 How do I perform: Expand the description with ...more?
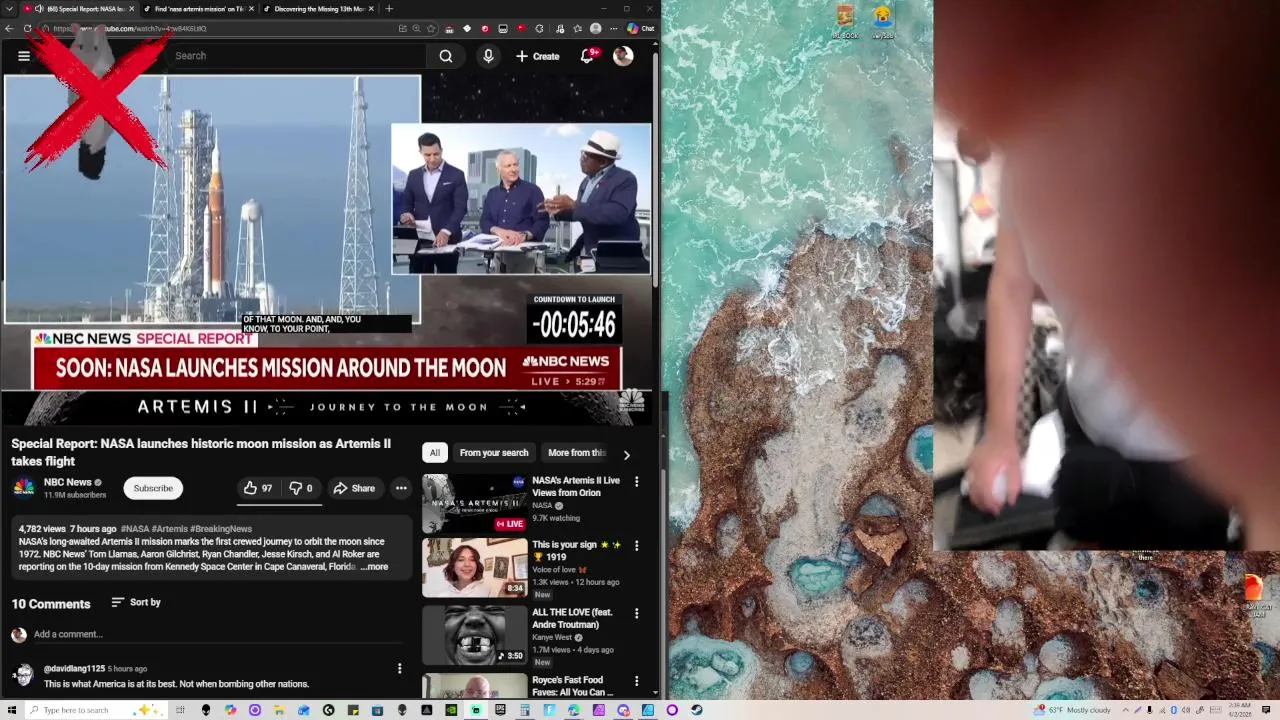tap(374, 567)
